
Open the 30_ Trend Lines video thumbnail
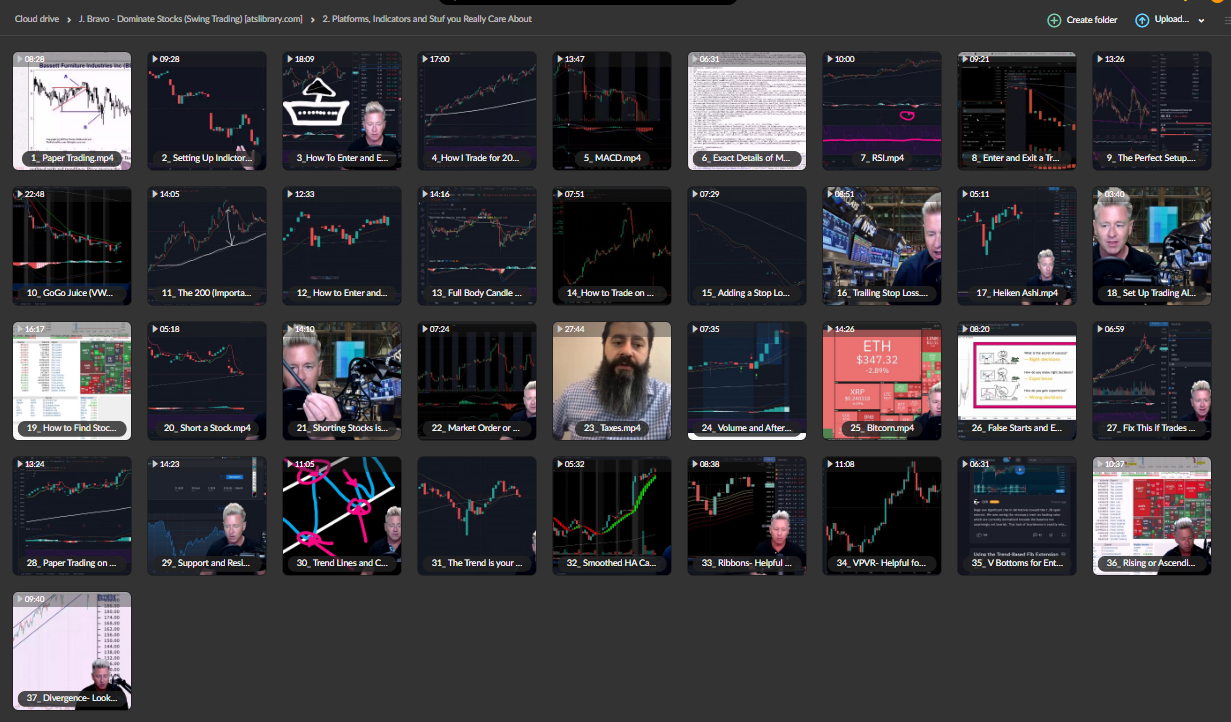pyautogui.click(x=341, y=515)
